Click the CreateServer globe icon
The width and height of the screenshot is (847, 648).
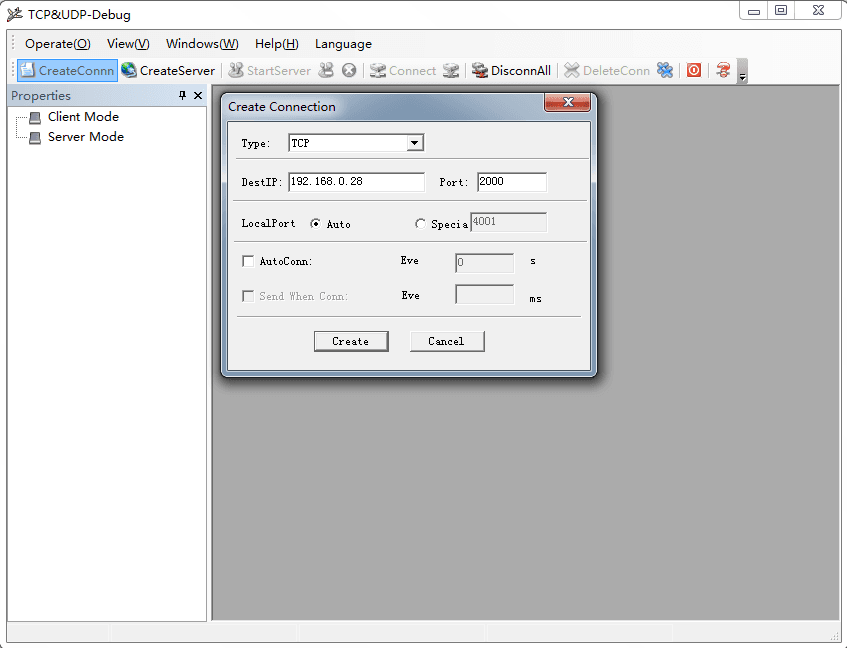tap(129, 70)
